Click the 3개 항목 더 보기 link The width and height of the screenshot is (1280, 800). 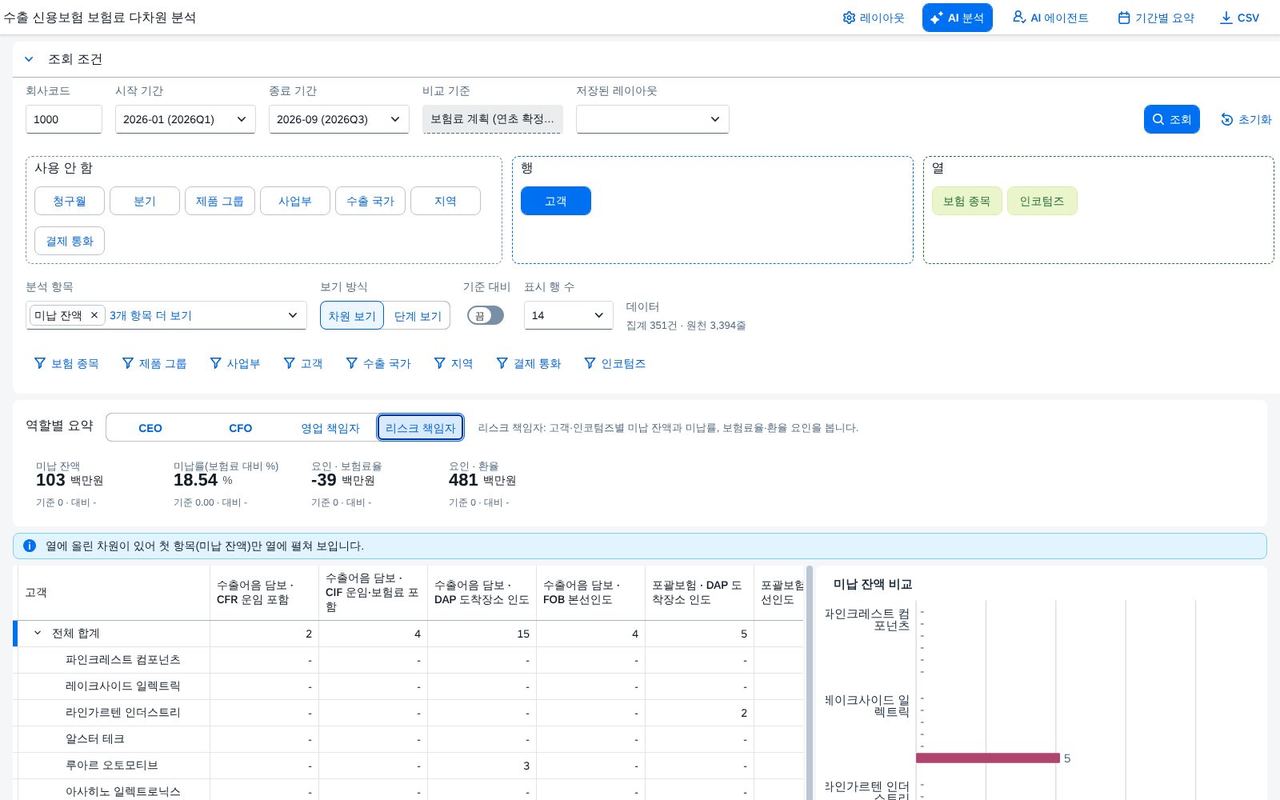pyautogui.click(x=151, y=315)
